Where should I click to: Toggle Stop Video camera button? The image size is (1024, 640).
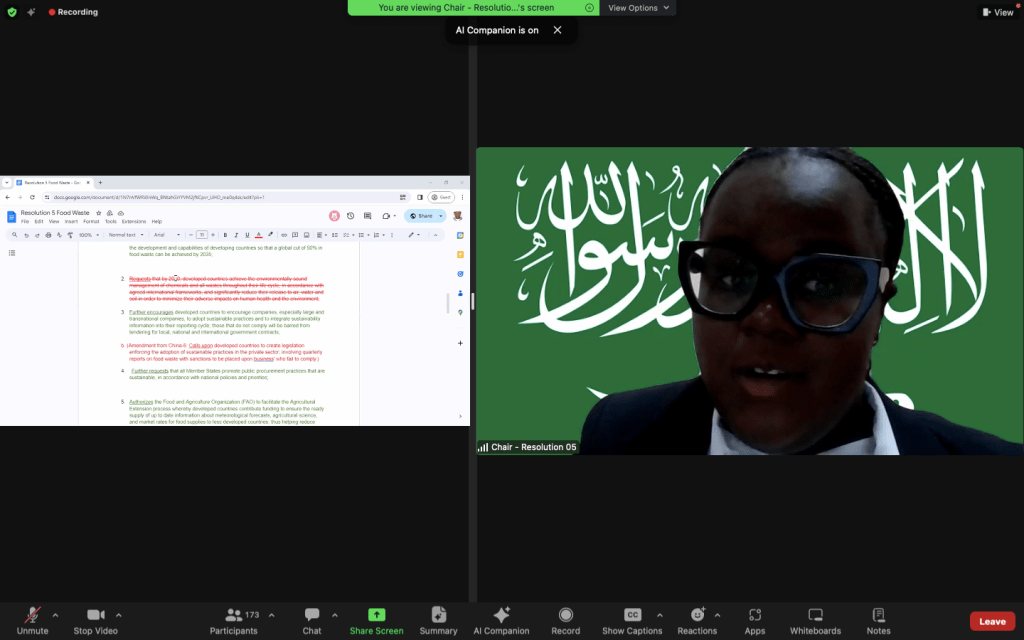(x=95, y=620)
